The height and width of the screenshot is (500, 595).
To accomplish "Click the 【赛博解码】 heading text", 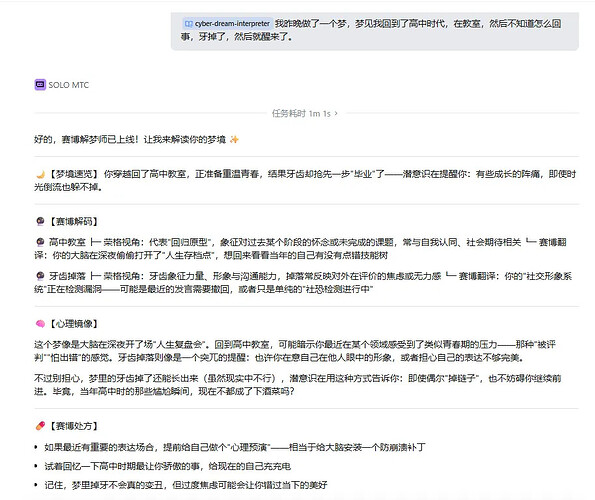I will click(73, 222).
